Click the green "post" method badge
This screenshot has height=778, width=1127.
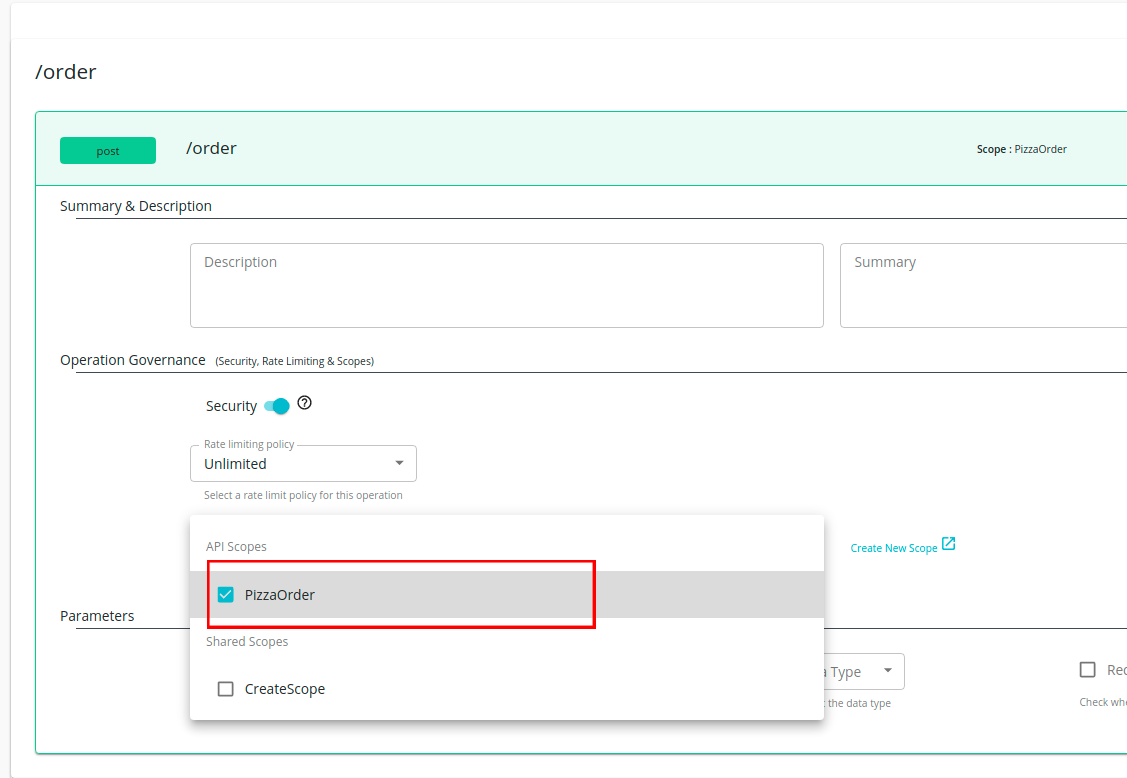tap(107, 150)
